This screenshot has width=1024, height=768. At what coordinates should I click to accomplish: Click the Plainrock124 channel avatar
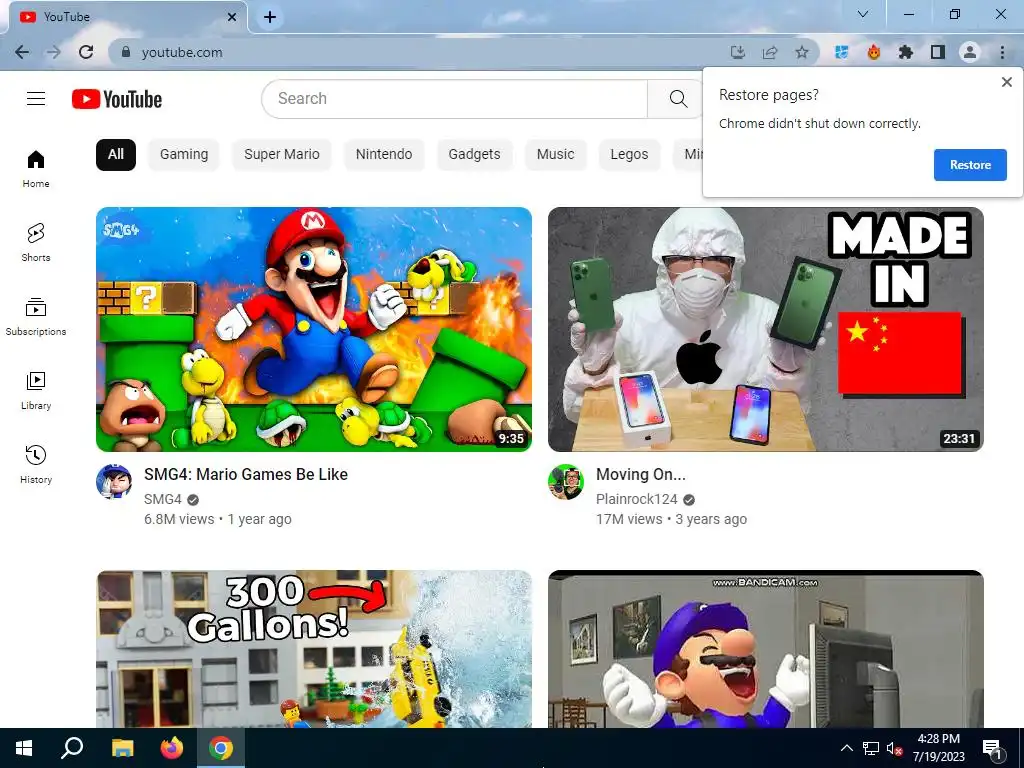click(566, 482)
